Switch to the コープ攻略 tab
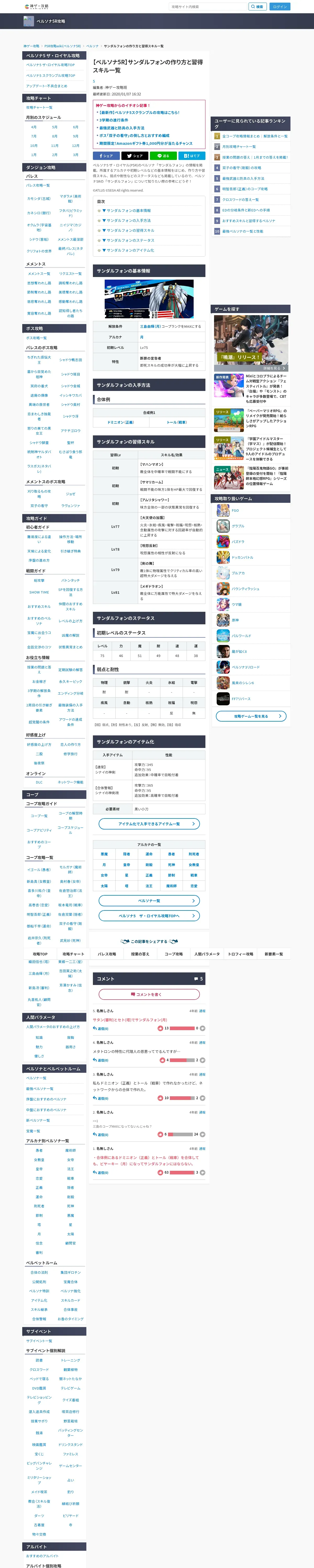The image size is (314, 1568). tap(174, 954)
